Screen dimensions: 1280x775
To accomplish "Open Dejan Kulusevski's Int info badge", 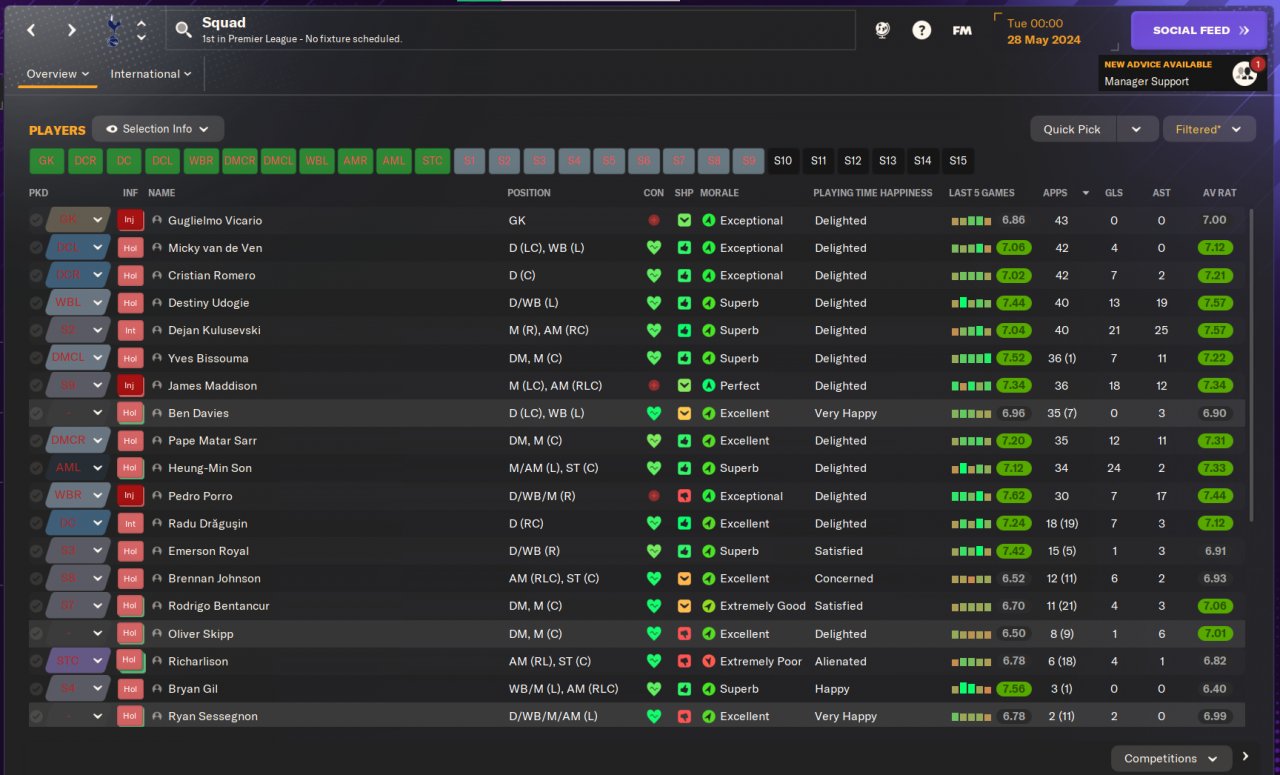I will [x=130, y=330].
